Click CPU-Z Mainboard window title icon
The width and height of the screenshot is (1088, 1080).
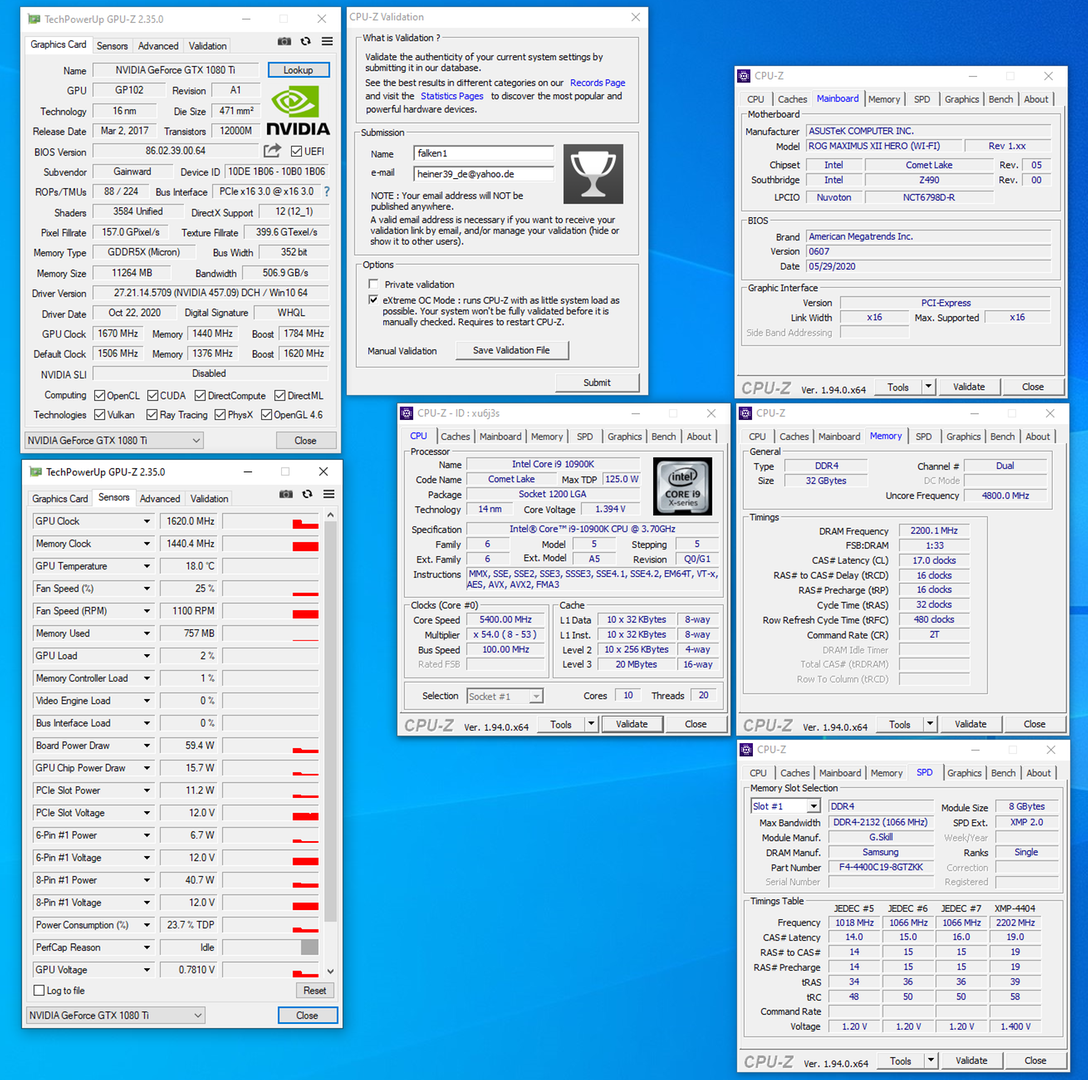pos(744,76)
